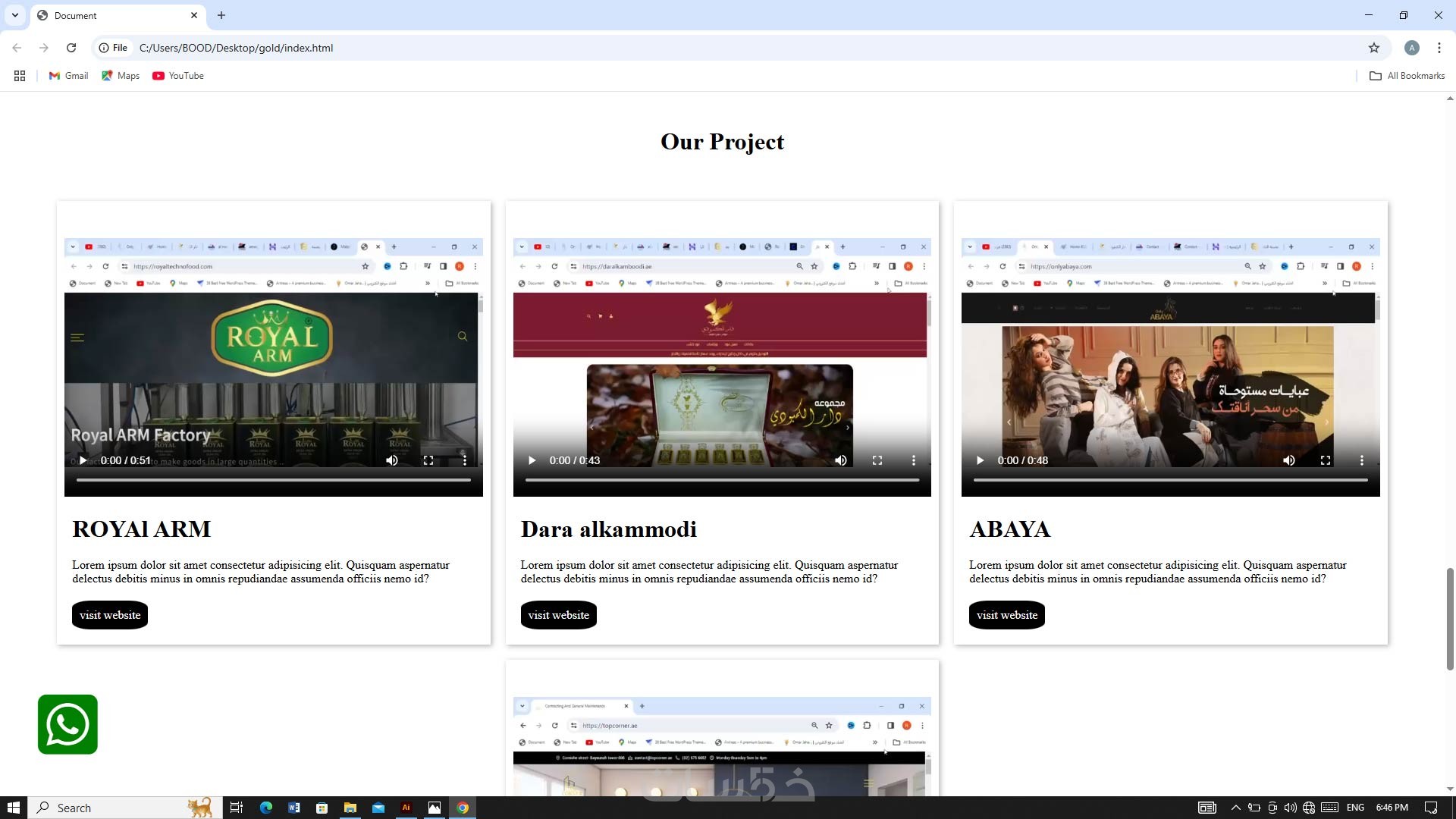Seek on the Dara alkammodi video progress bar
This screenshot has height=819, width=1456.
pos(721,480)
